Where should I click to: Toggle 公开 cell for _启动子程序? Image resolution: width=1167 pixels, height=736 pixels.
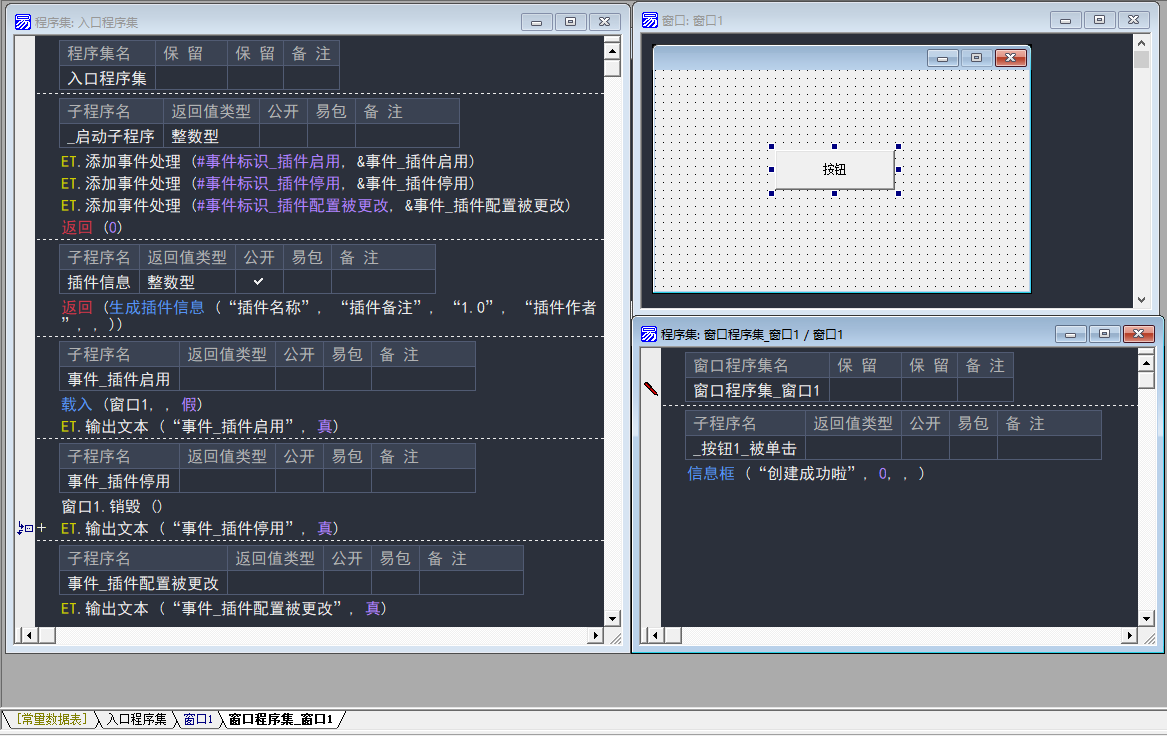click(283, 136)
